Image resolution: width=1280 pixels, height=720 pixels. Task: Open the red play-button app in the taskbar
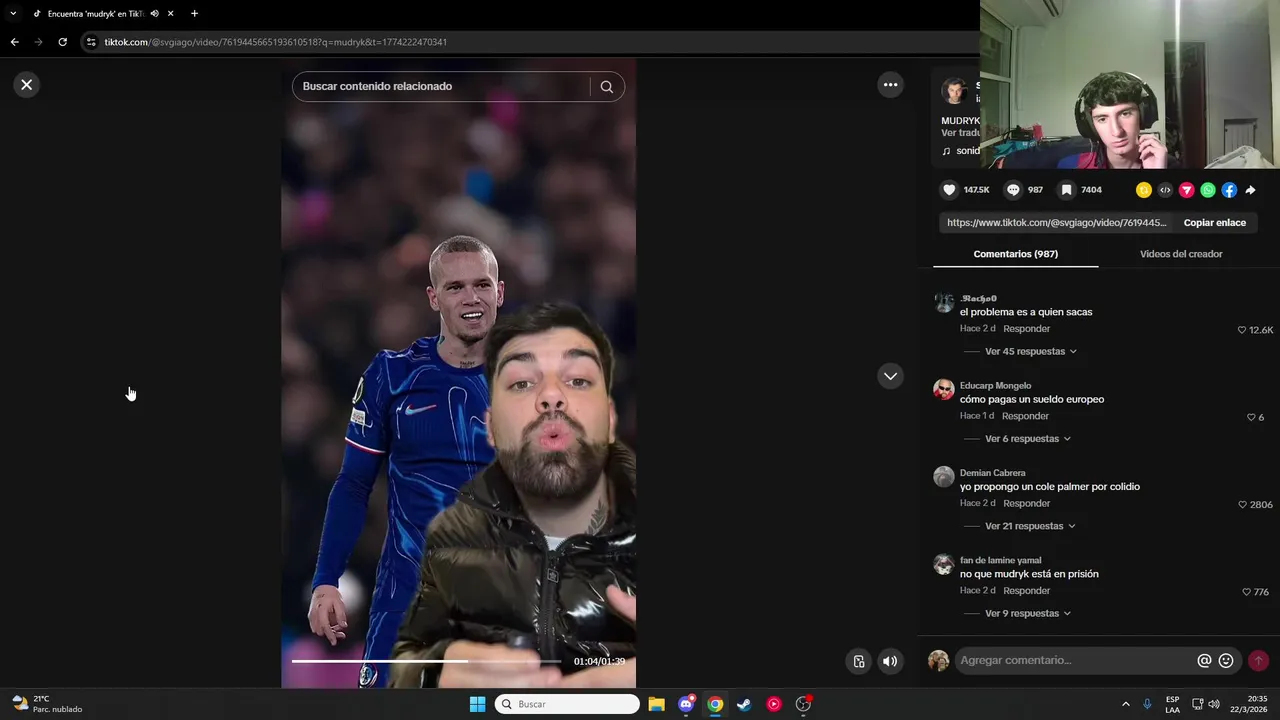tap(774, 704)
